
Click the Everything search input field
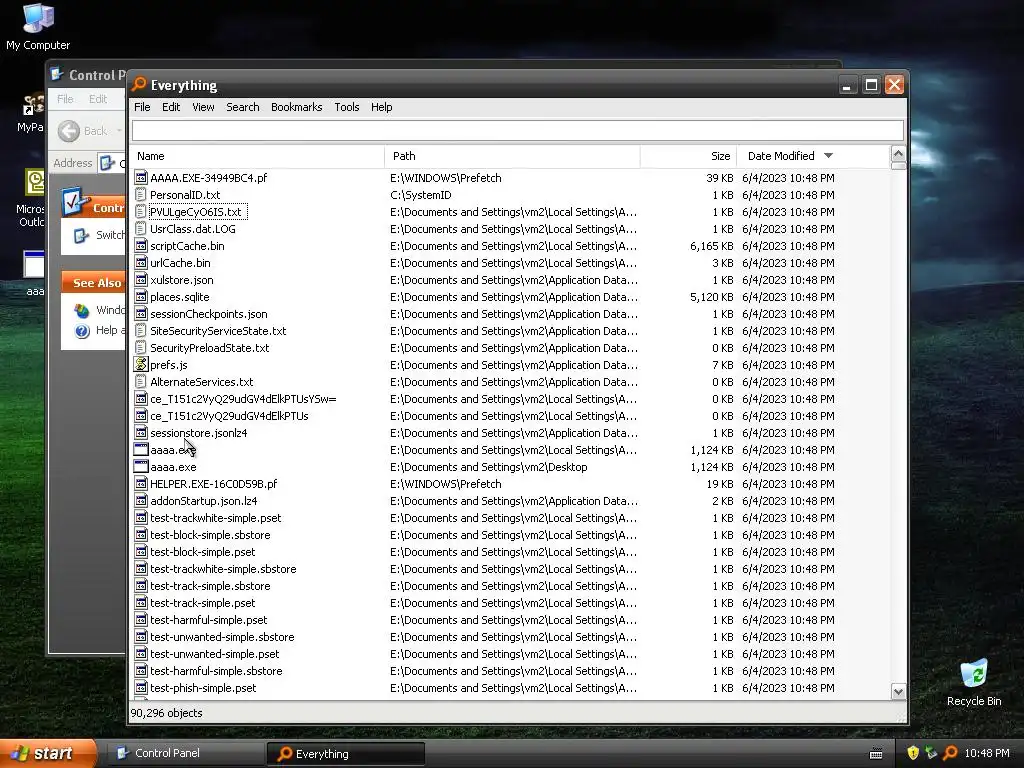(518, 131)
